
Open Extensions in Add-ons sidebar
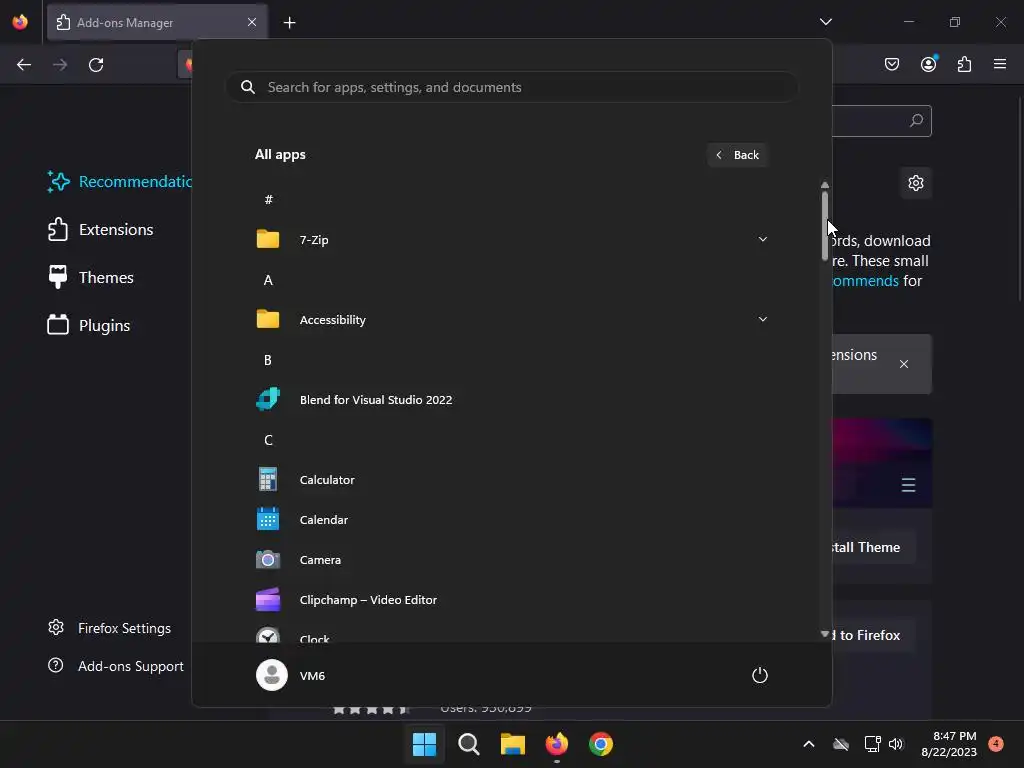pos(101,230)
